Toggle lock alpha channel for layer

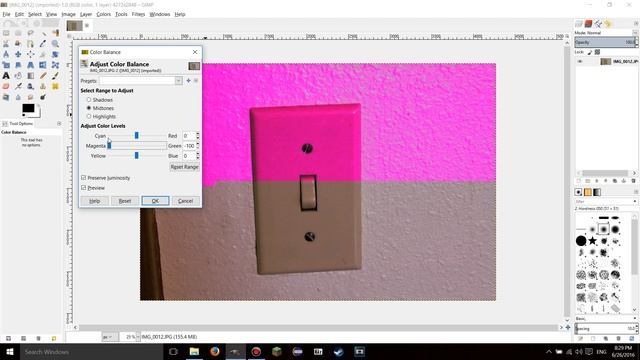(598, 52)
